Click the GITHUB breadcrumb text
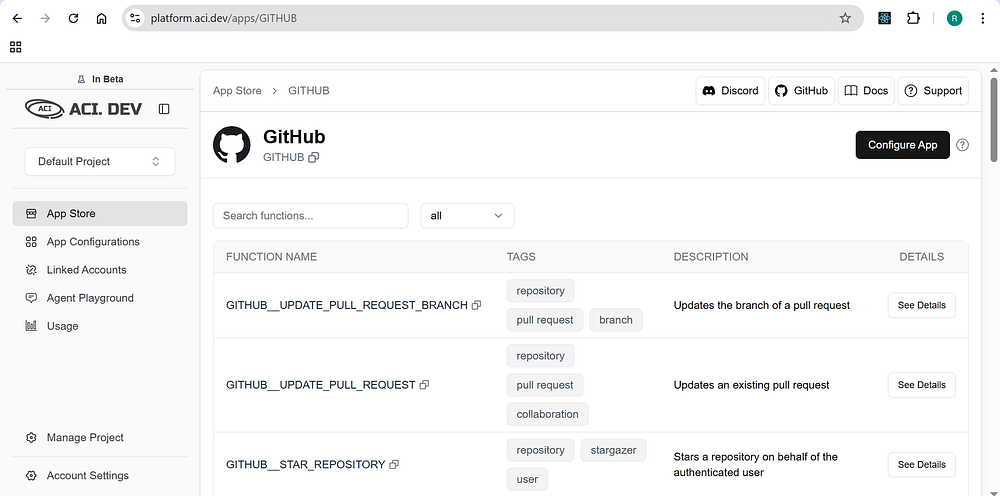Viewport: 1000px width, 496px height. click(x=309, y=91)
